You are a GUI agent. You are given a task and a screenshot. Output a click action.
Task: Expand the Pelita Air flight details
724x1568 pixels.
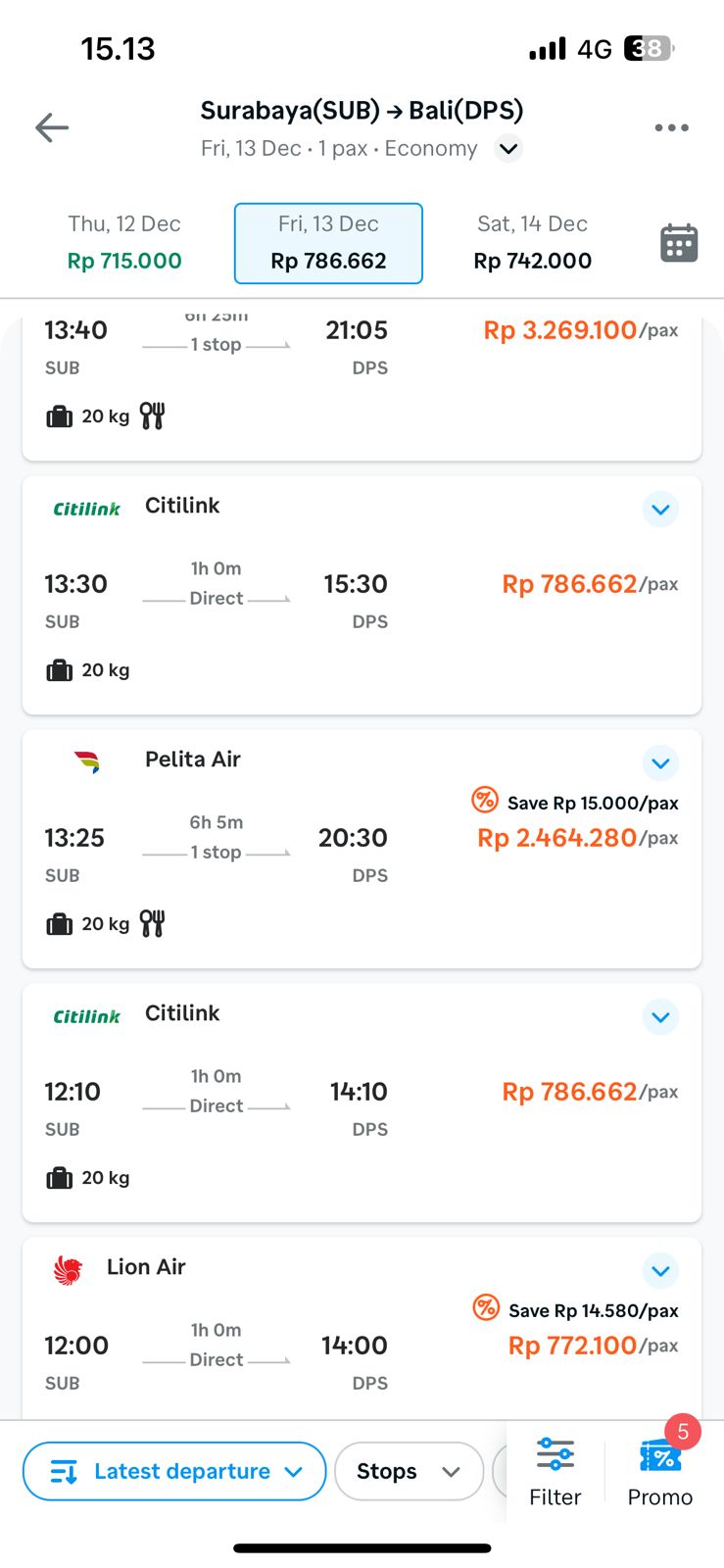tap(660, 763)
